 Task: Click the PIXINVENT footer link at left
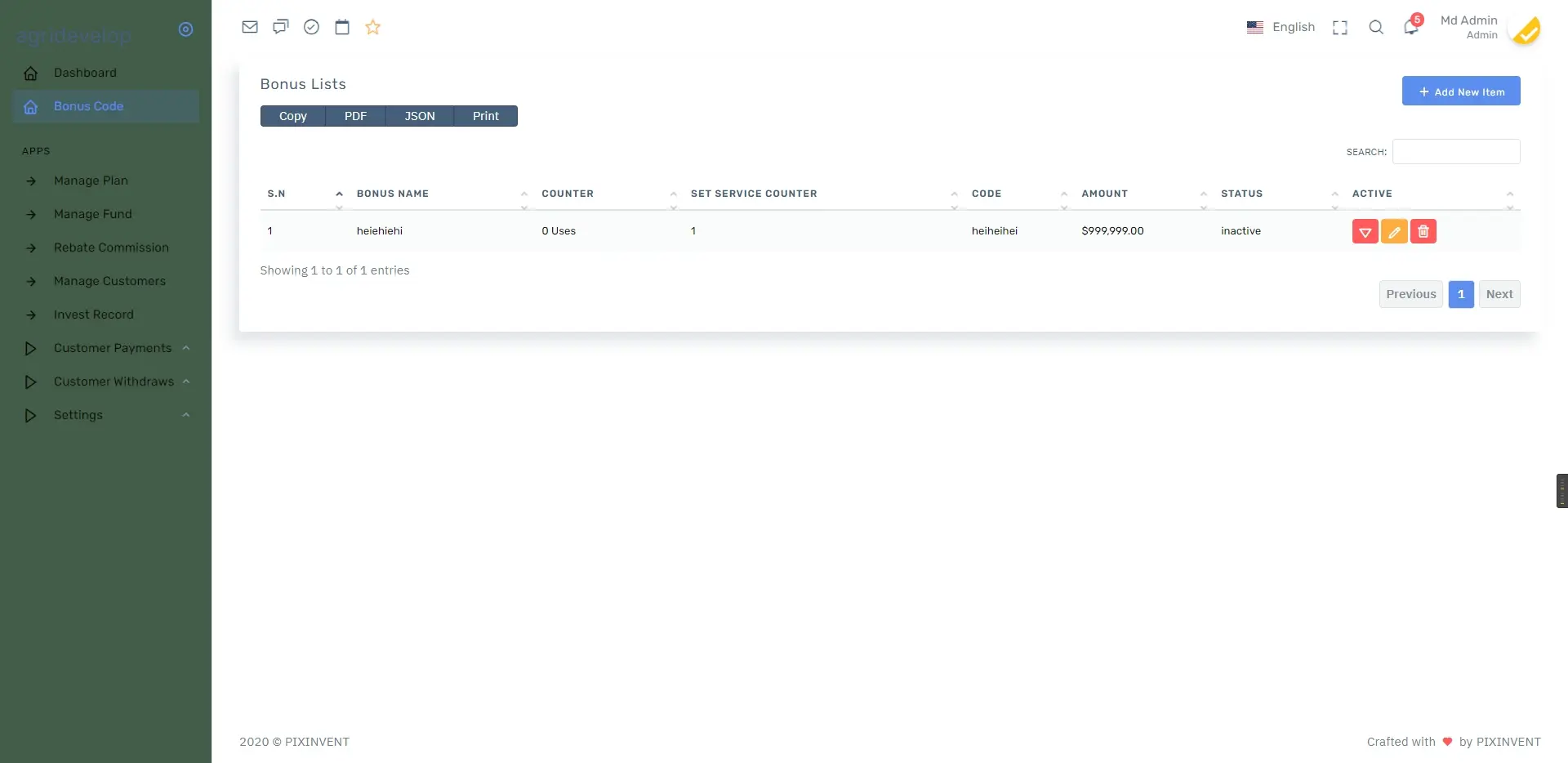point(317,742)
